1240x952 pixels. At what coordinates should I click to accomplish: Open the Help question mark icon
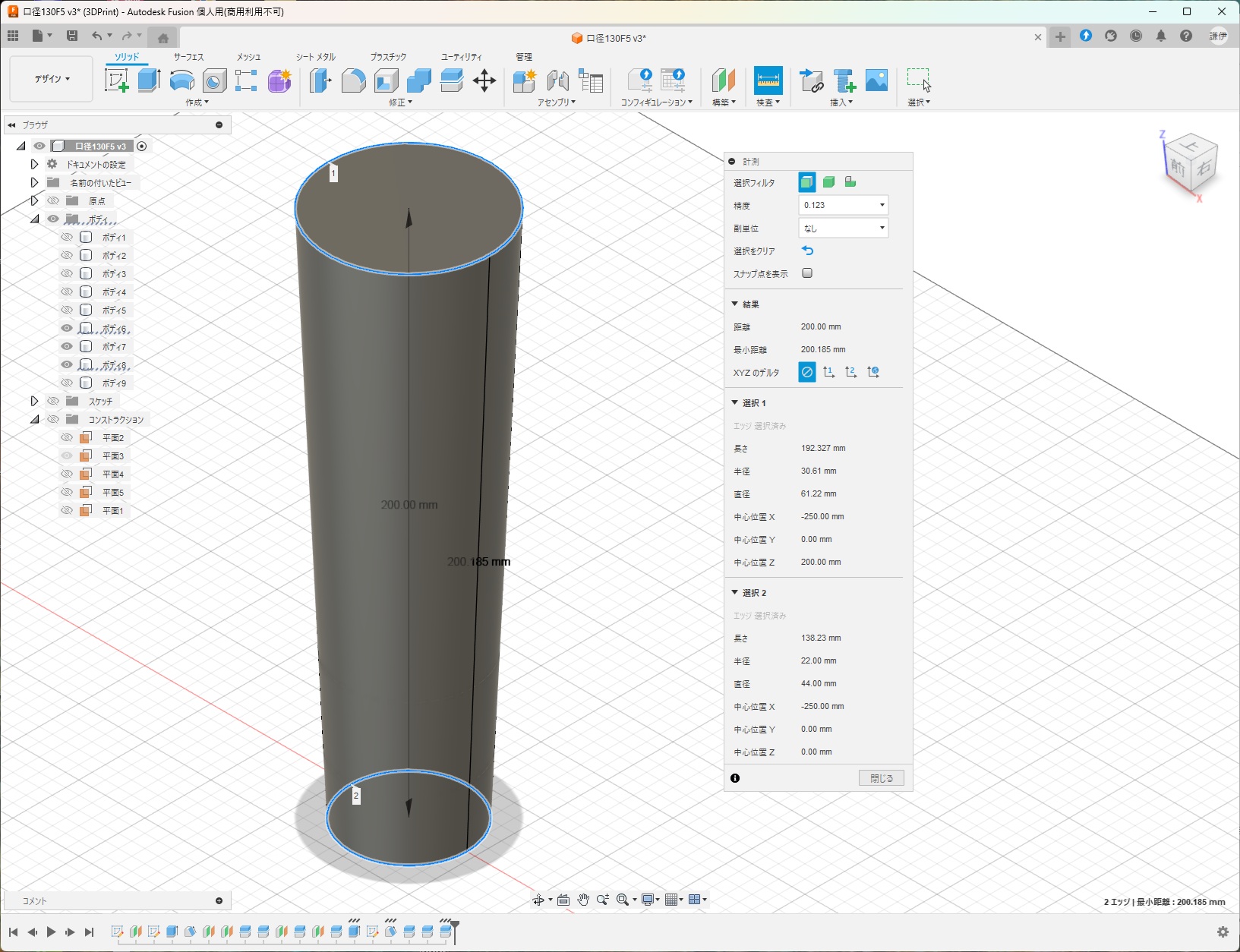pyautogui.click(x=1186, y=36)
